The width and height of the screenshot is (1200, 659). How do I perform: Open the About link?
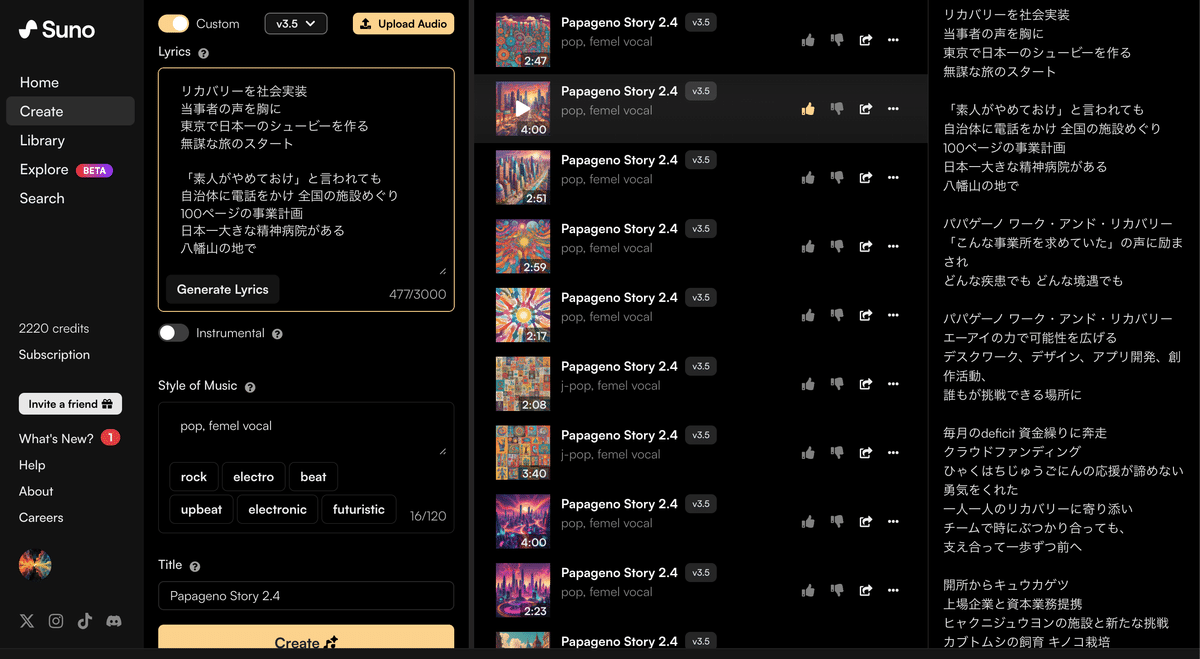(36, 491)
